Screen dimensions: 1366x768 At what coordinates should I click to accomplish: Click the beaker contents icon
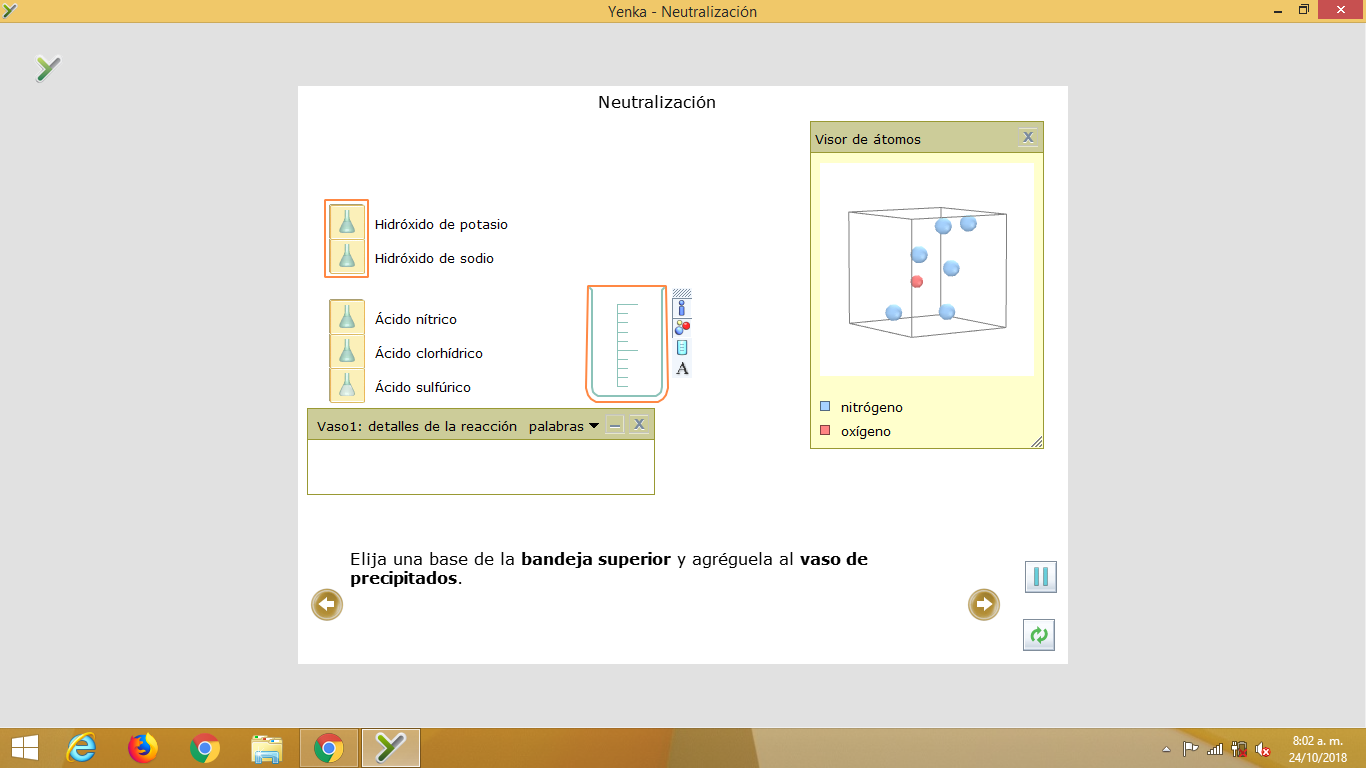[x=682, y=347]
